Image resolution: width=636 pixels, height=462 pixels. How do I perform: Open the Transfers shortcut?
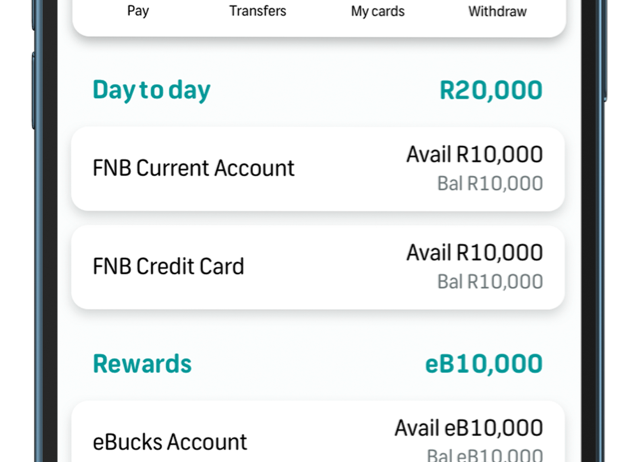coord(257,12)
